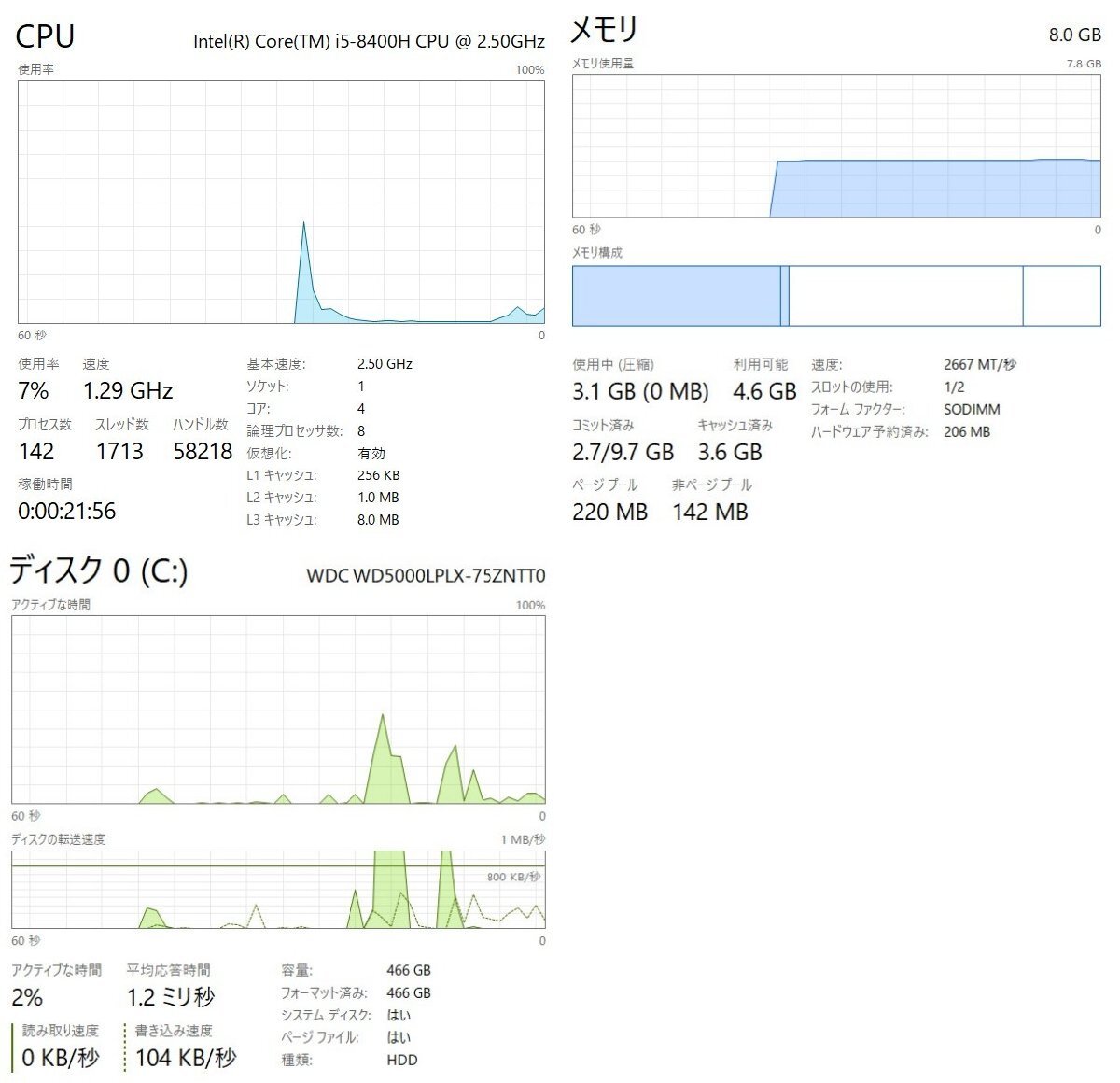The image size is (1120, 1083).
Task: Select the available memory value 4.6 GB
Action: click(x=764, y=391)
